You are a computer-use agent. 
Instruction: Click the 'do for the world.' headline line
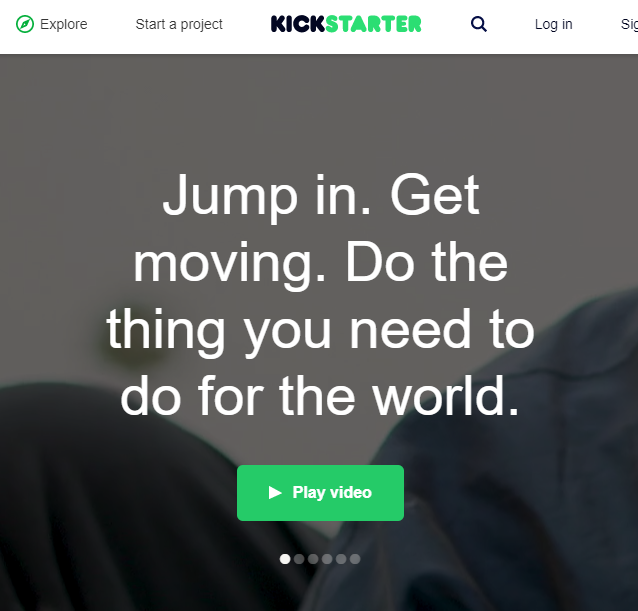(x=320, y=396)
